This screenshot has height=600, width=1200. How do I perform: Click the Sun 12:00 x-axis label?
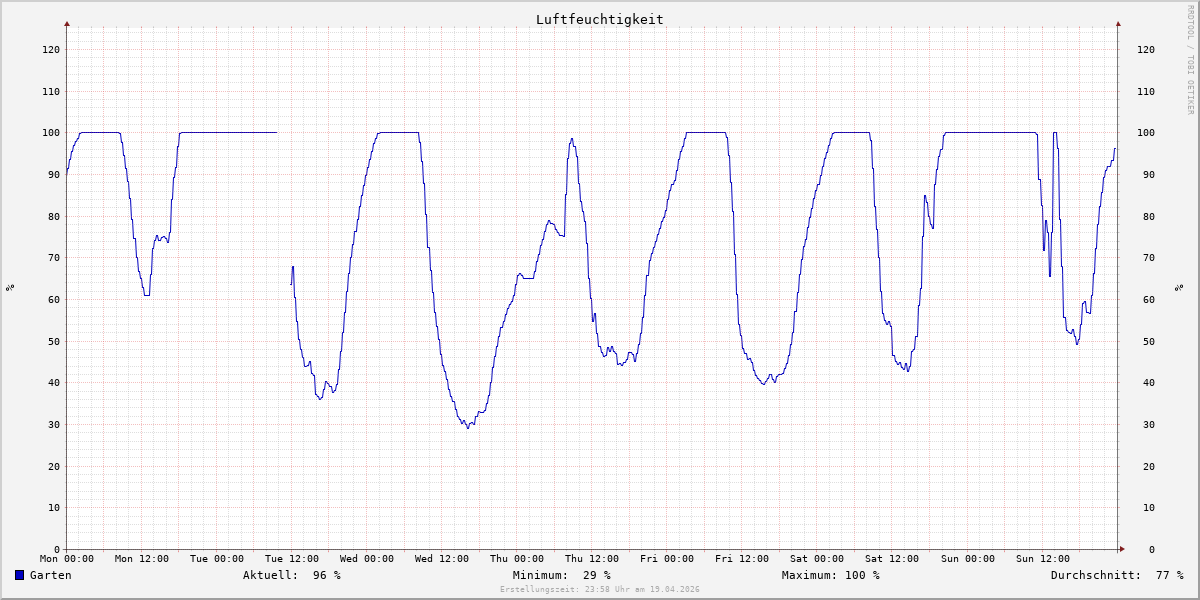pyautogui.click(x=1041, y=559)
